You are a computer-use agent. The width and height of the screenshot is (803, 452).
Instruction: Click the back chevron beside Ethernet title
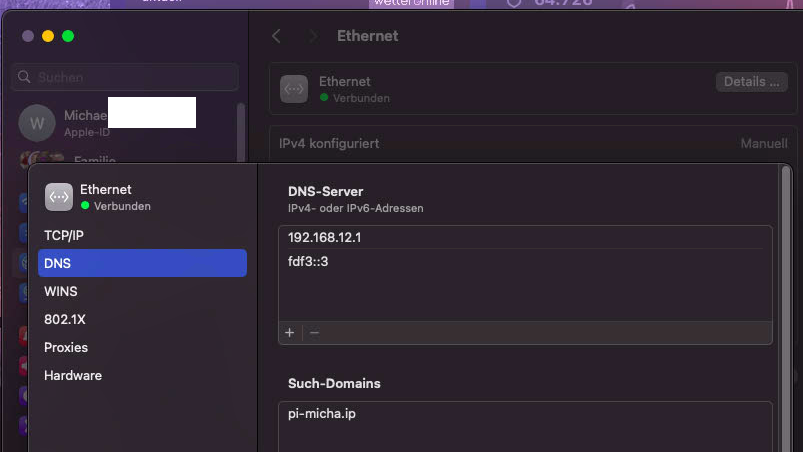pyautogui.click(x=277, y=36)
